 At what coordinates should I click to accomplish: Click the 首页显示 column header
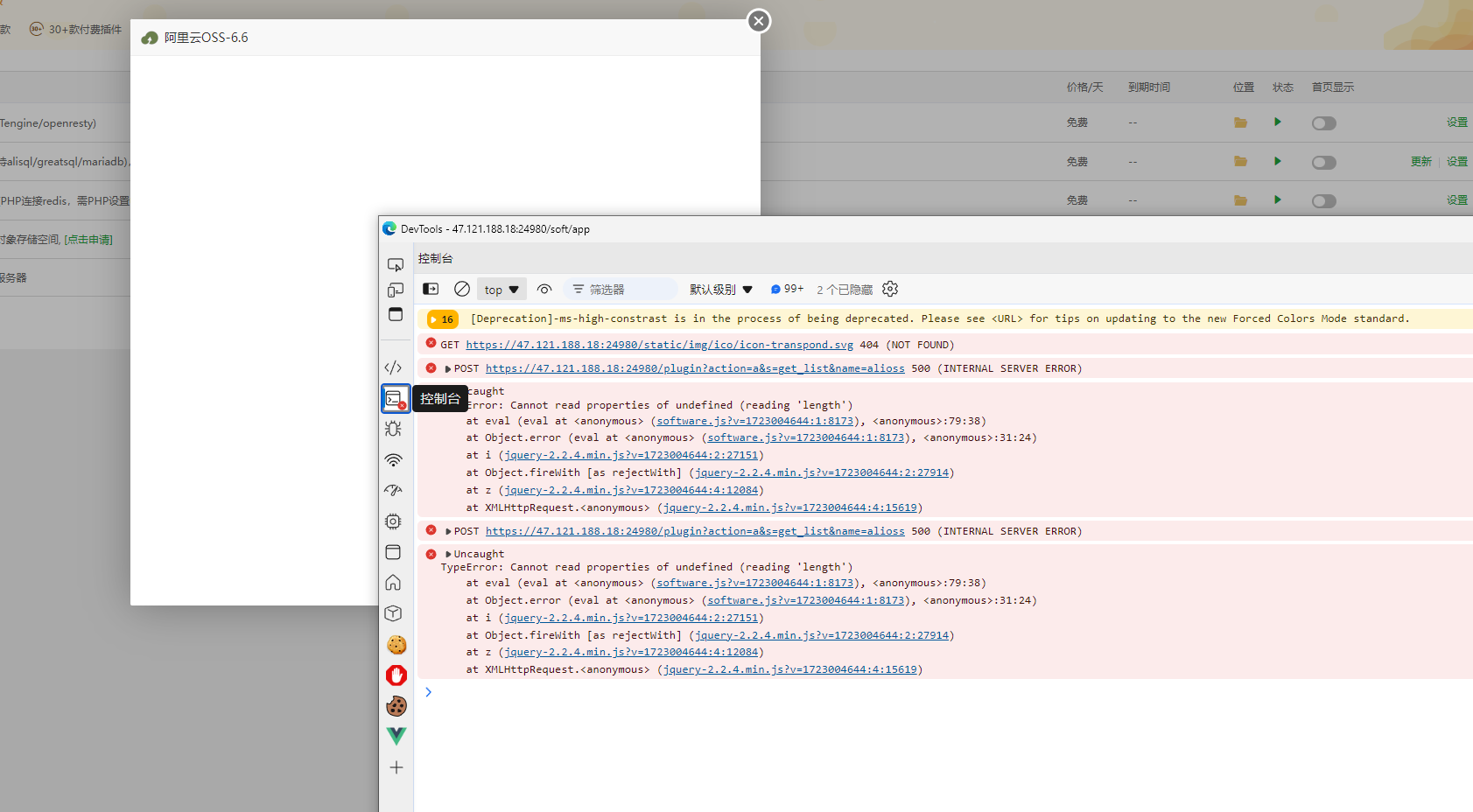(1332, 87)
